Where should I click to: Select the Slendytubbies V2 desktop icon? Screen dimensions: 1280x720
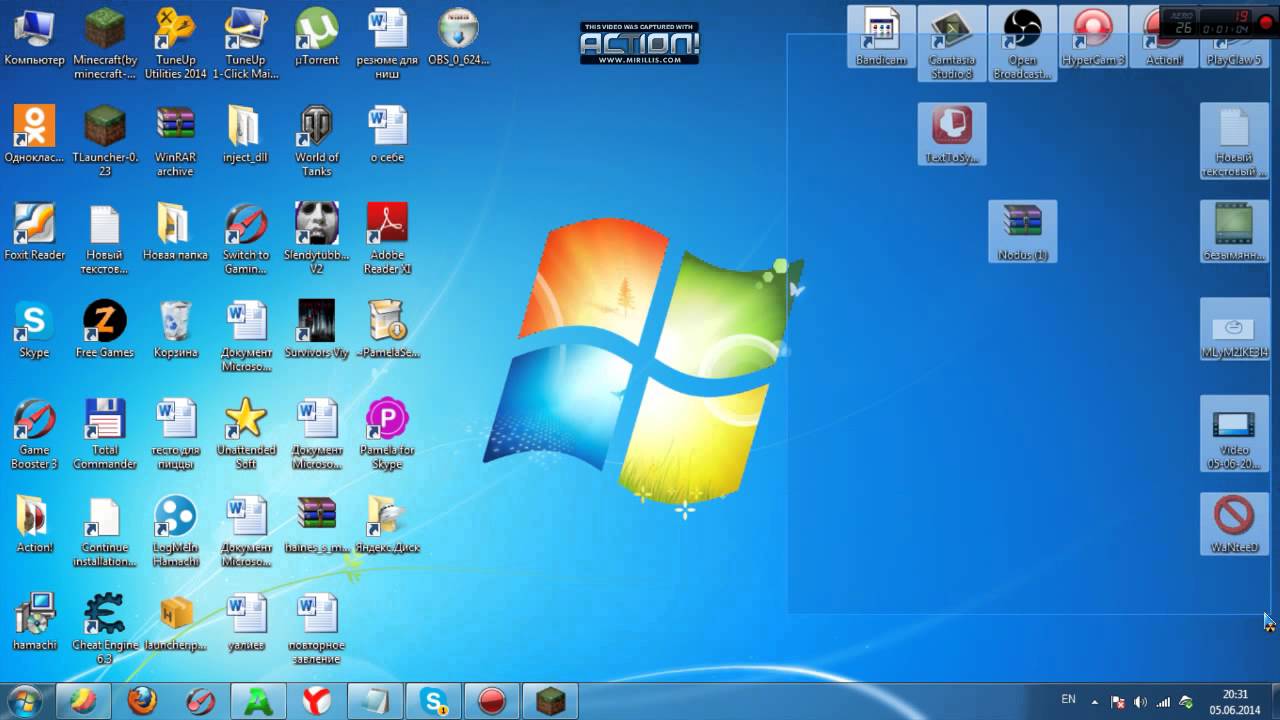(317, 239)
